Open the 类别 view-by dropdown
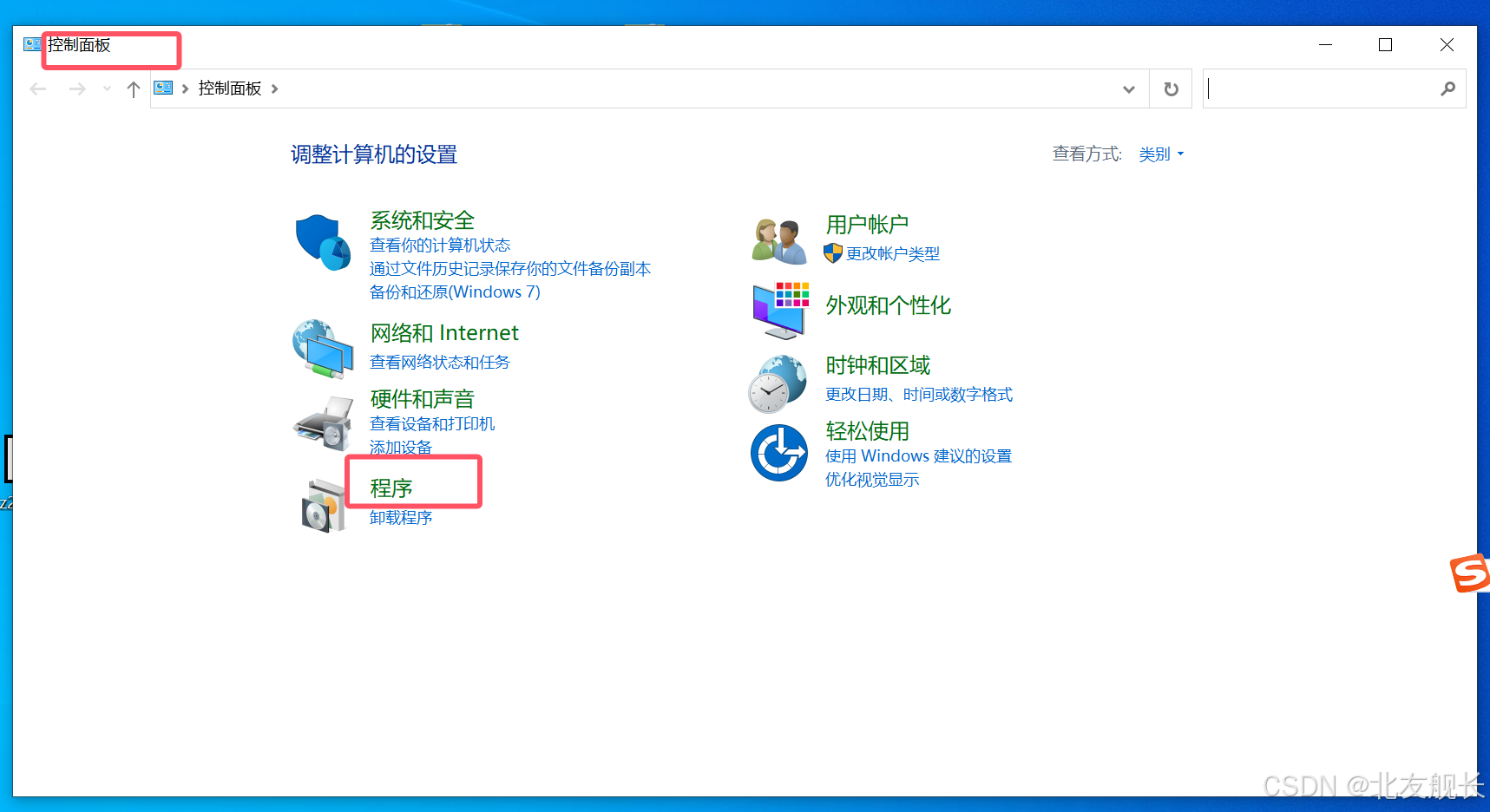This screenshot has width=1490, height=812. click(1161, 154)
